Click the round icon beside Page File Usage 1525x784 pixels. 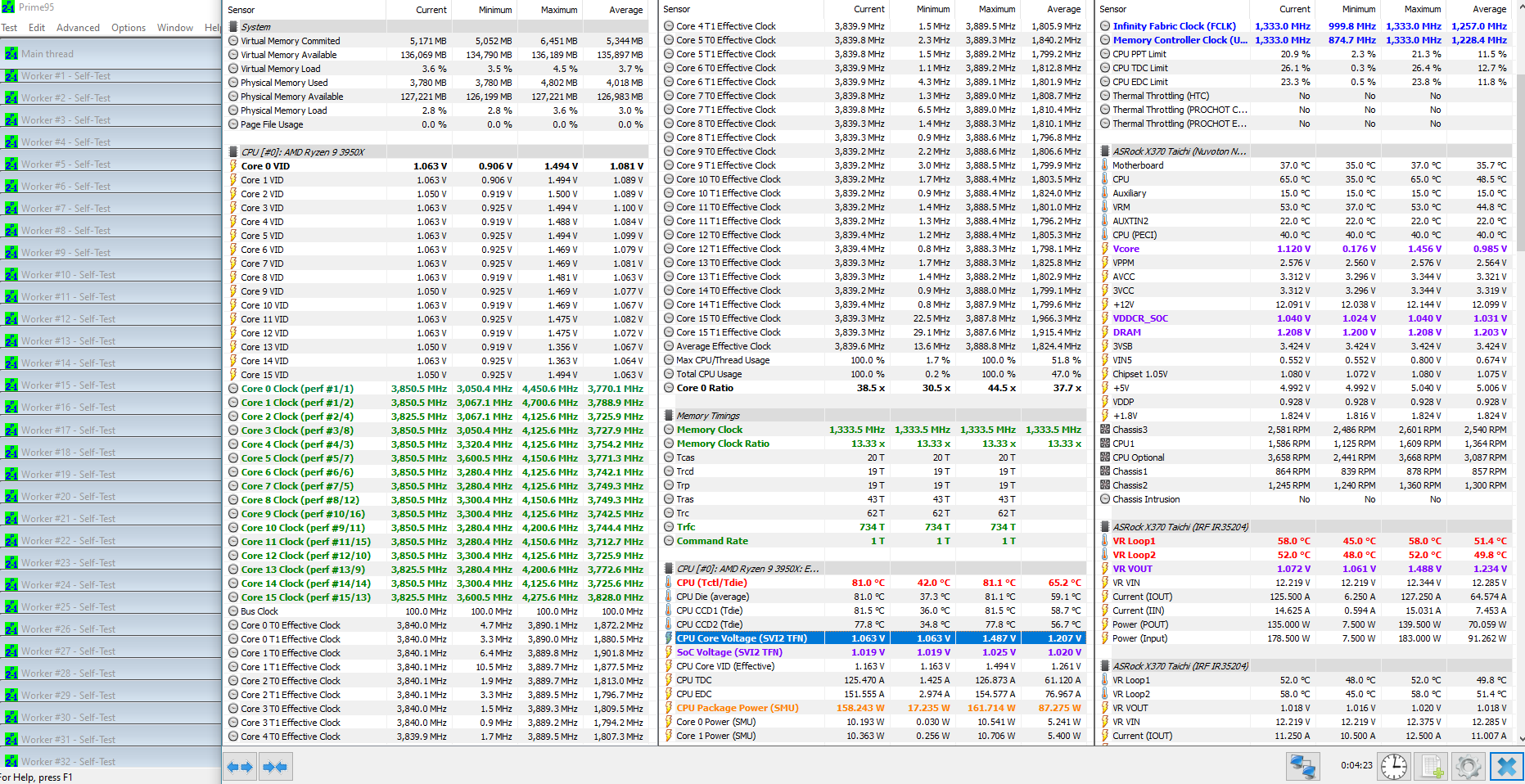pyautogui.click(x=233, y=124)
